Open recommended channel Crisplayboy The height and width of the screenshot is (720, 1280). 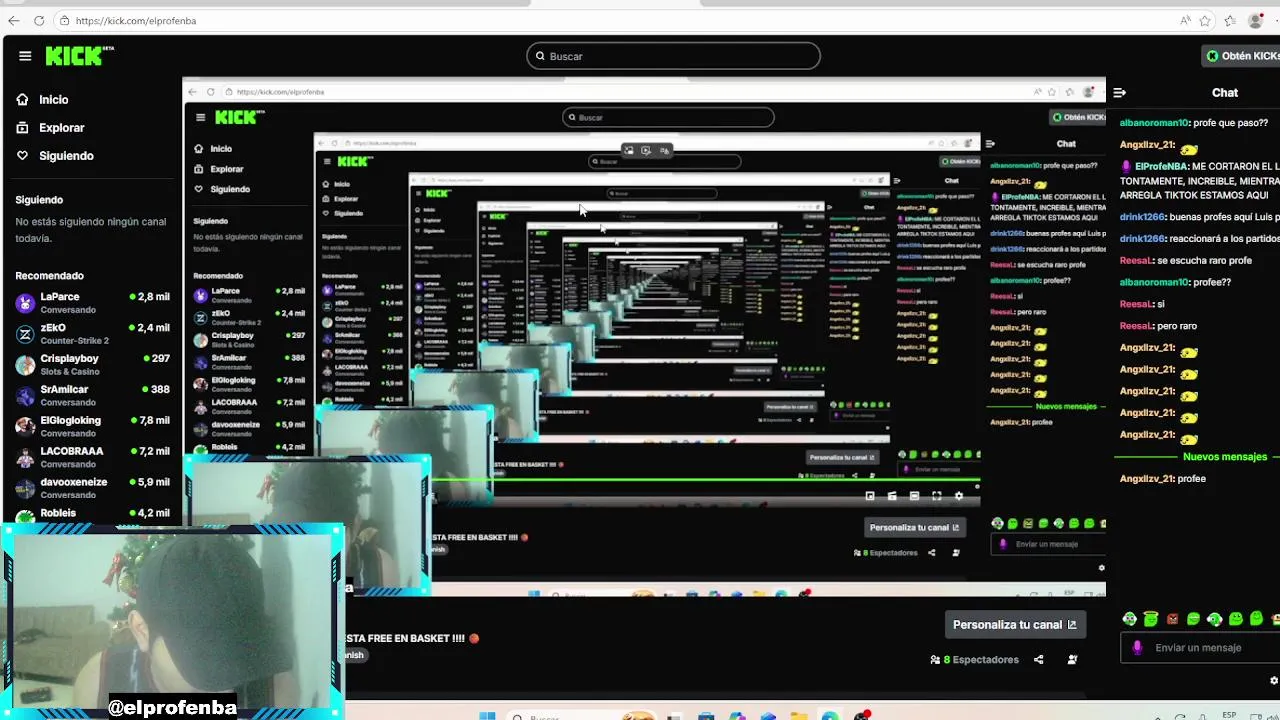92,365
